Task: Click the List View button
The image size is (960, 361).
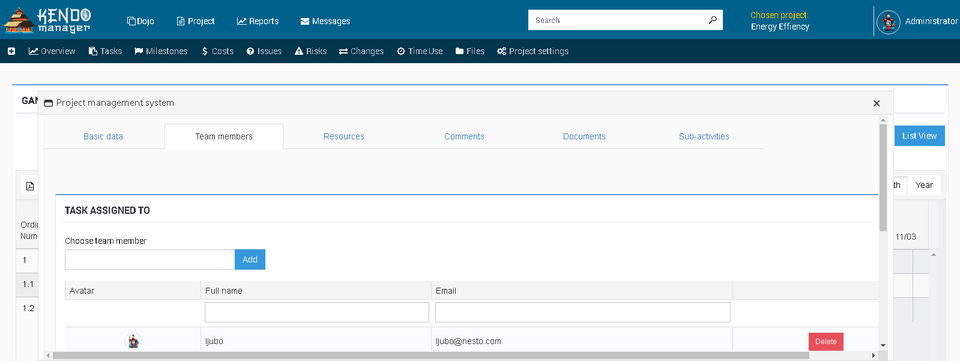Action: pyautogui.click(x=920, y=136)
